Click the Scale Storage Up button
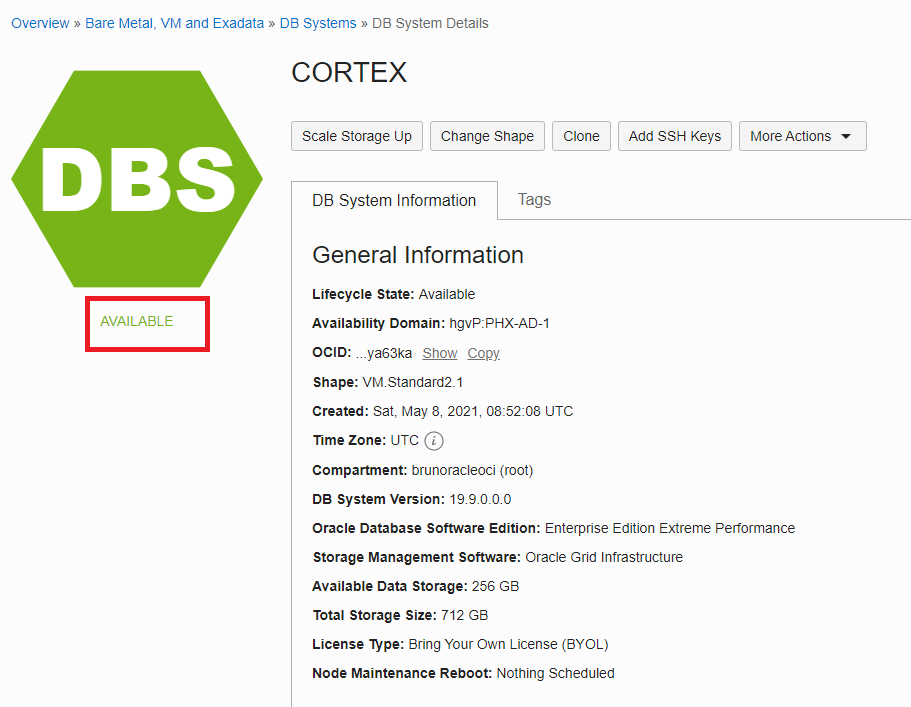This screenshot has width=911, height=707. pyautogui.click(x=357, y=136)
